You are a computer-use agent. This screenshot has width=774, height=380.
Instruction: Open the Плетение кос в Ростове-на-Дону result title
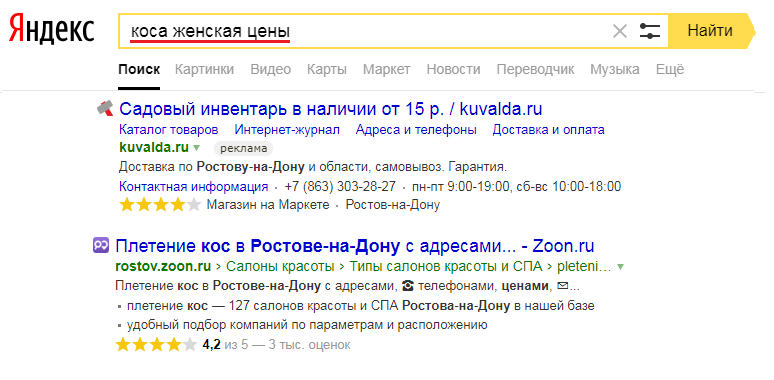[355, 246]
